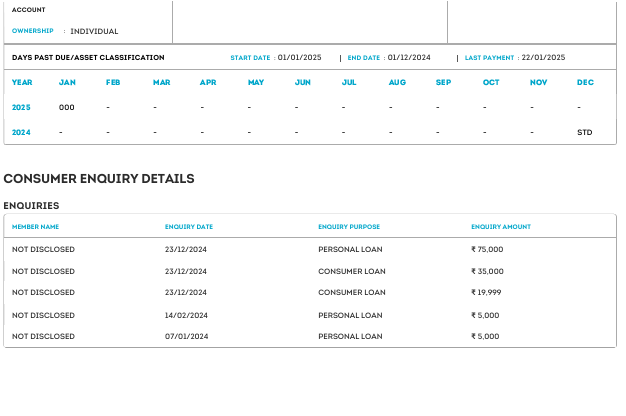Click the Enquiry Purpose column header

point(349,227)
